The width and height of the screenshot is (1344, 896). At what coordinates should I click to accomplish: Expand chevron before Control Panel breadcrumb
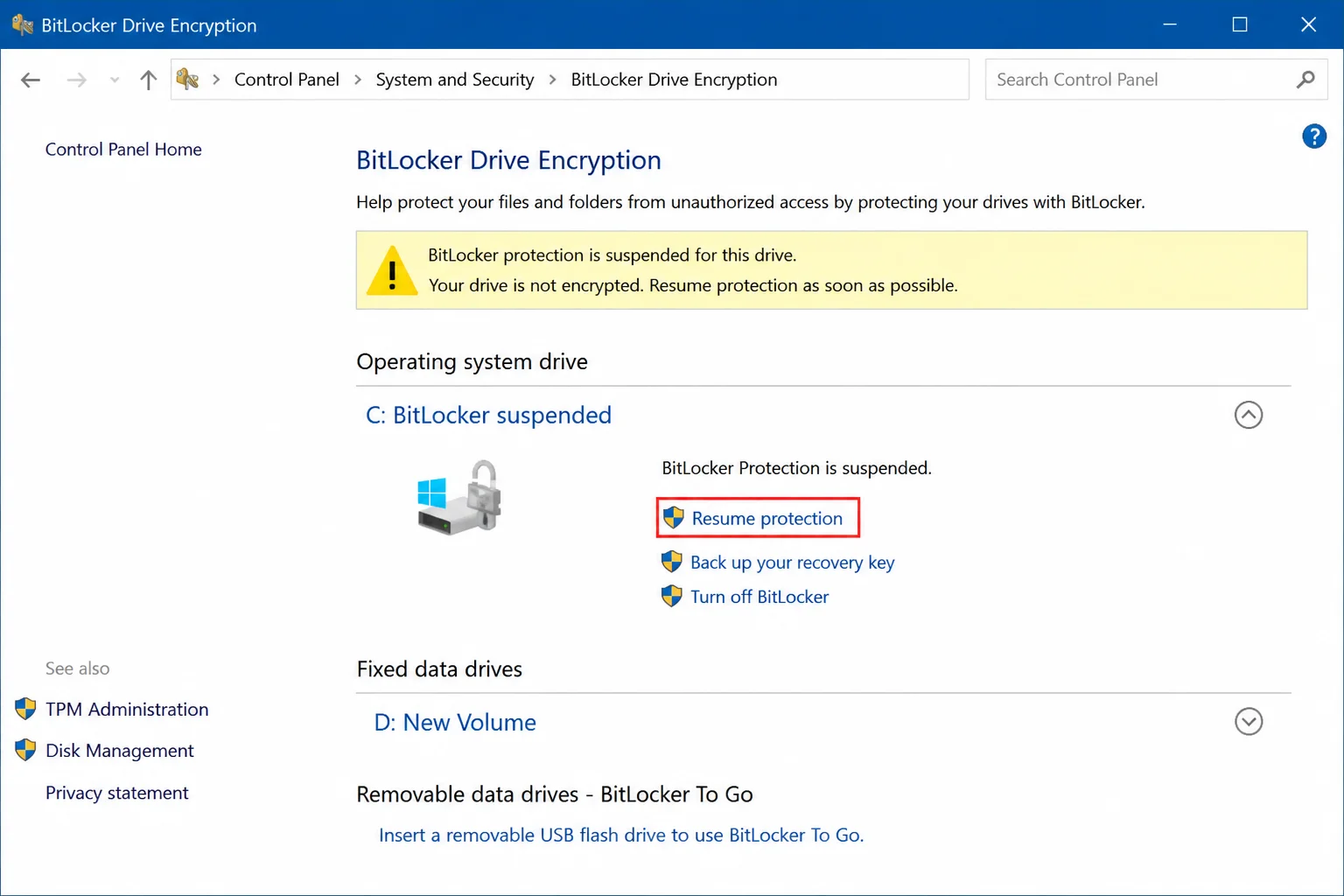tap(216, 80)
